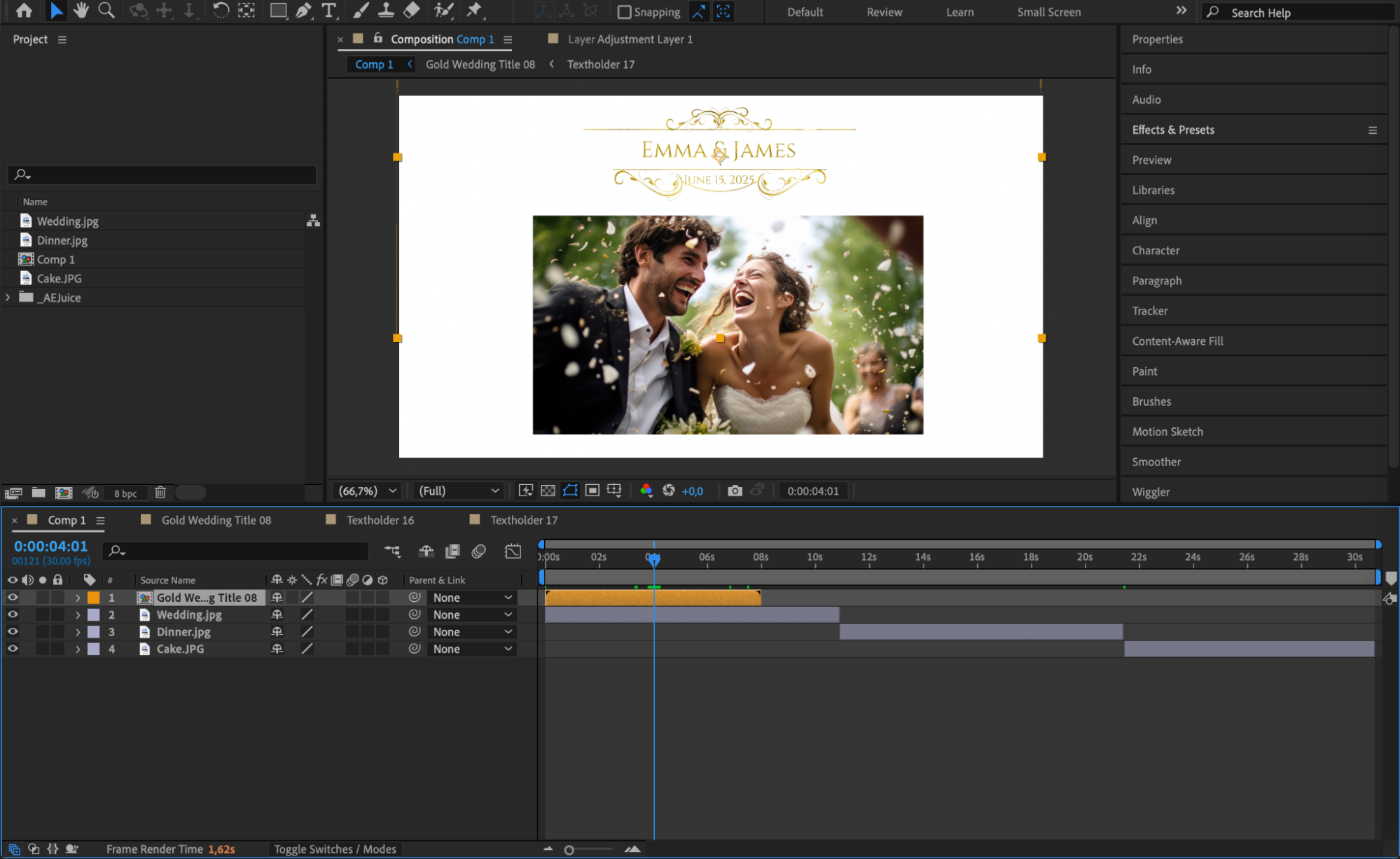Toggle visibility of Cake.JPG layer

coord(13,649)
